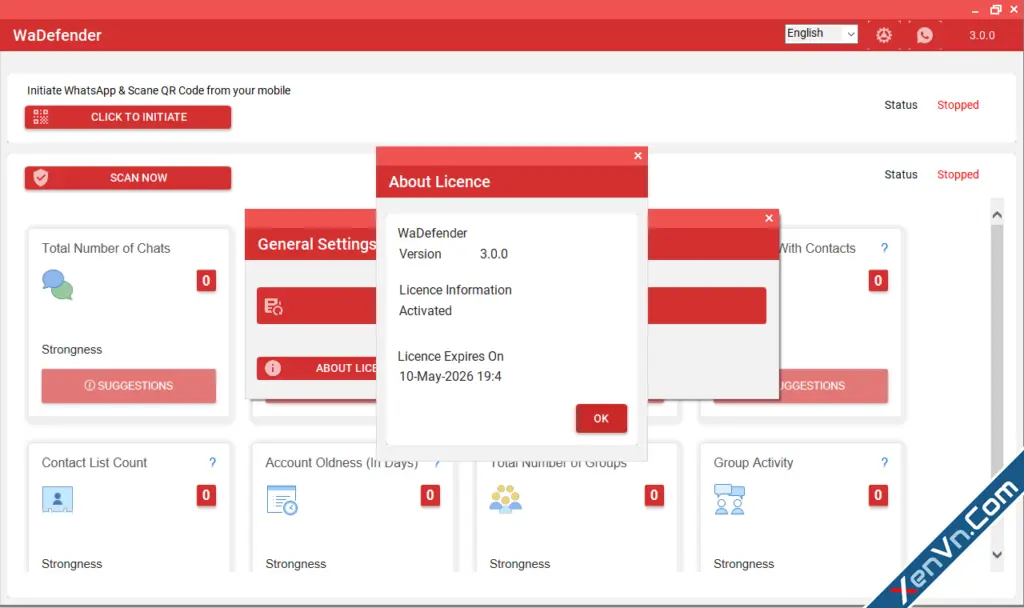Viewport: 1024px width, 608px height.
Task: Click the document search icon in General Settings
Action: pyautogui.click(x=273, y=306)
